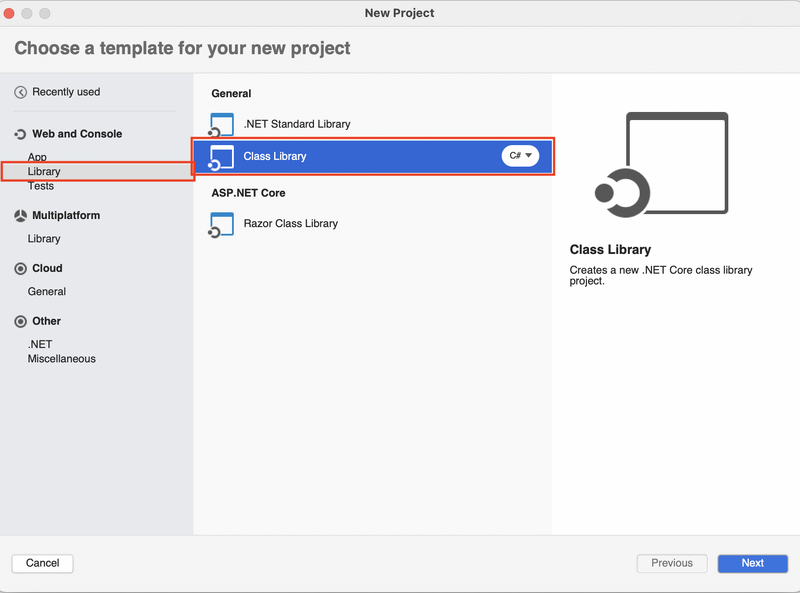This screenshot has height=593, width=800.
Task: Click the Other category icon
Action: 20,322
